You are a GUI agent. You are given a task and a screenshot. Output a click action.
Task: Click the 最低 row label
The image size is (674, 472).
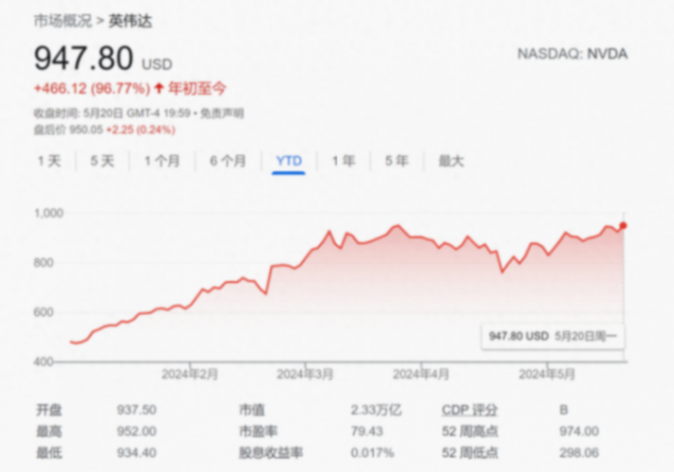(x=49, y=453)
